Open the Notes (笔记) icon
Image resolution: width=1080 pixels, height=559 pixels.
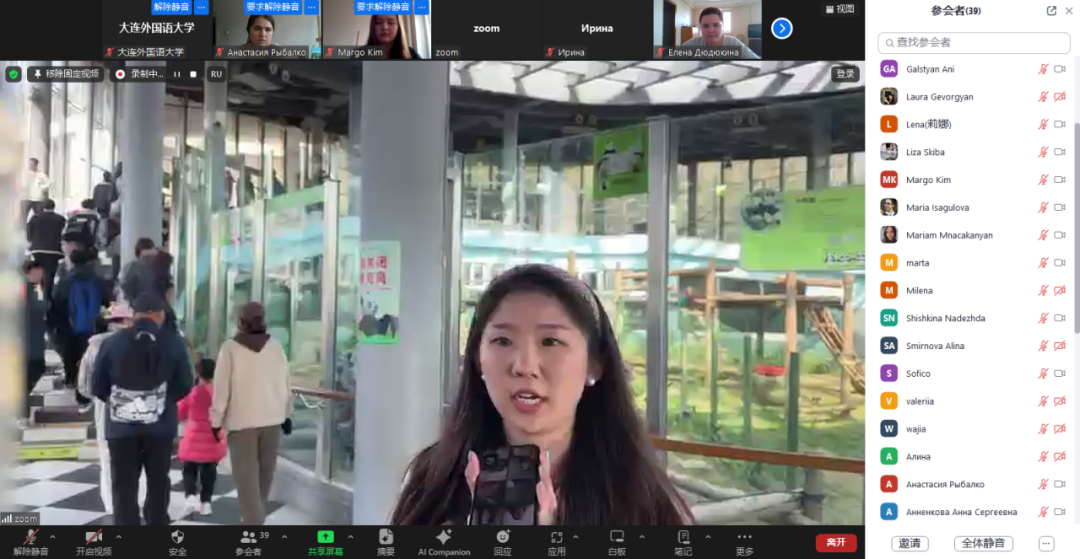click(683, 537)
